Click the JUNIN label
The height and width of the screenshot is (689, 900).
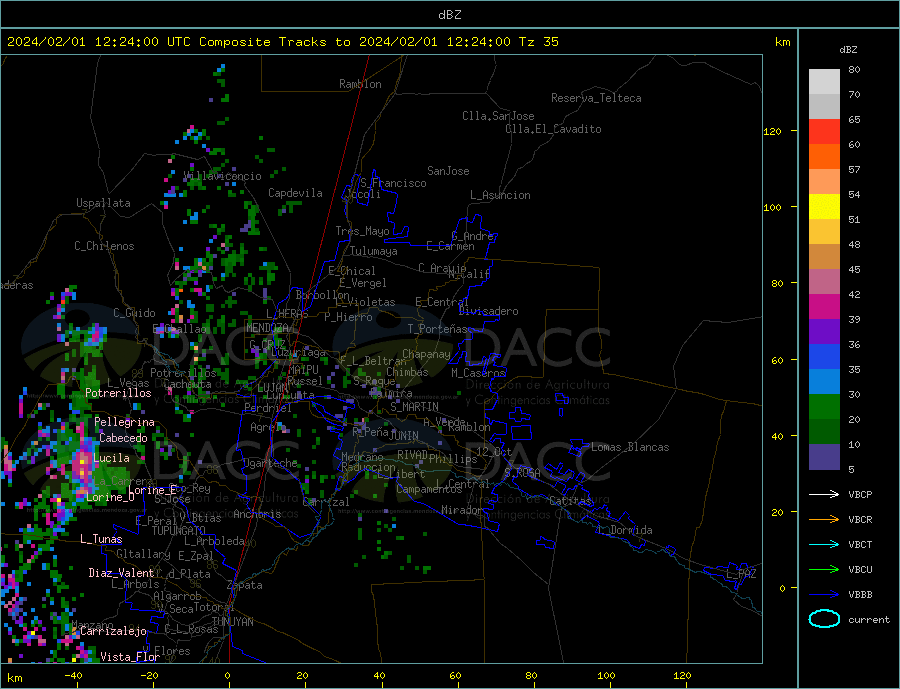tap(404, 436)
